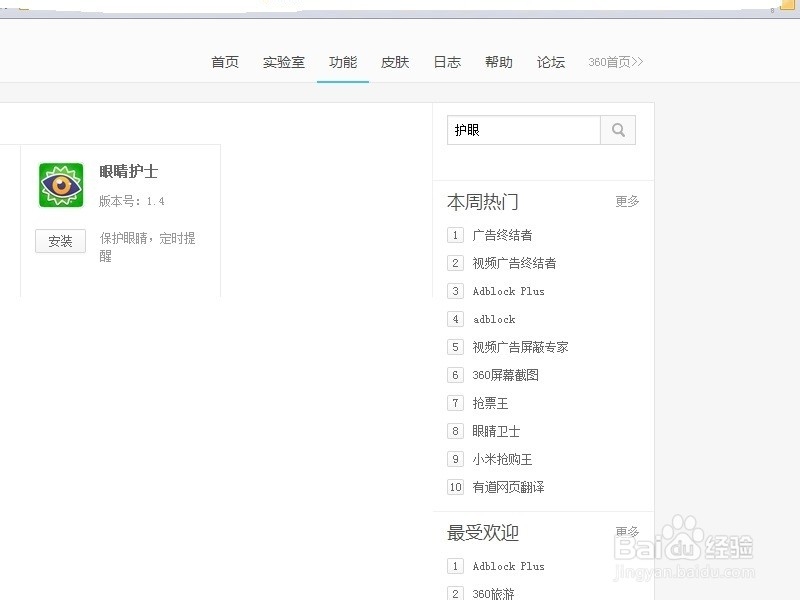The width and height of the screenshot is (800, 600).
Task: Click 更多 next to 本周热门
Action: pos(626,201)
